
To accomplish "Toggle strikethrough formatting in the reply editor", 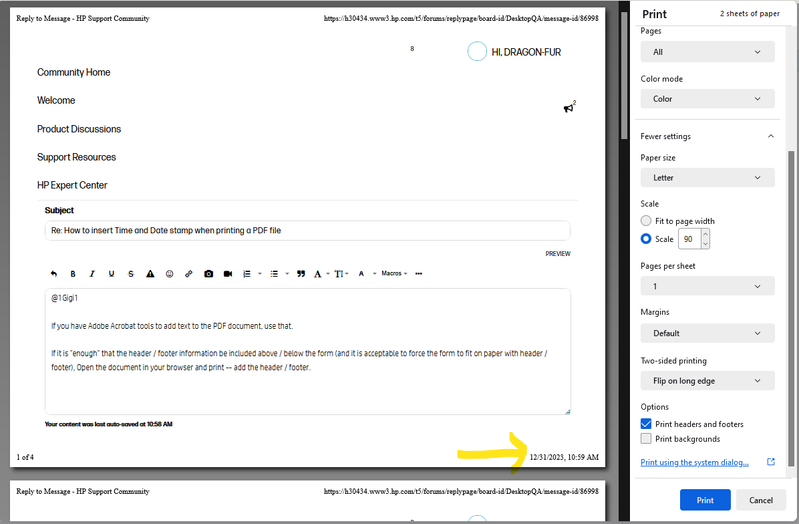I will (x=130, y=274).
